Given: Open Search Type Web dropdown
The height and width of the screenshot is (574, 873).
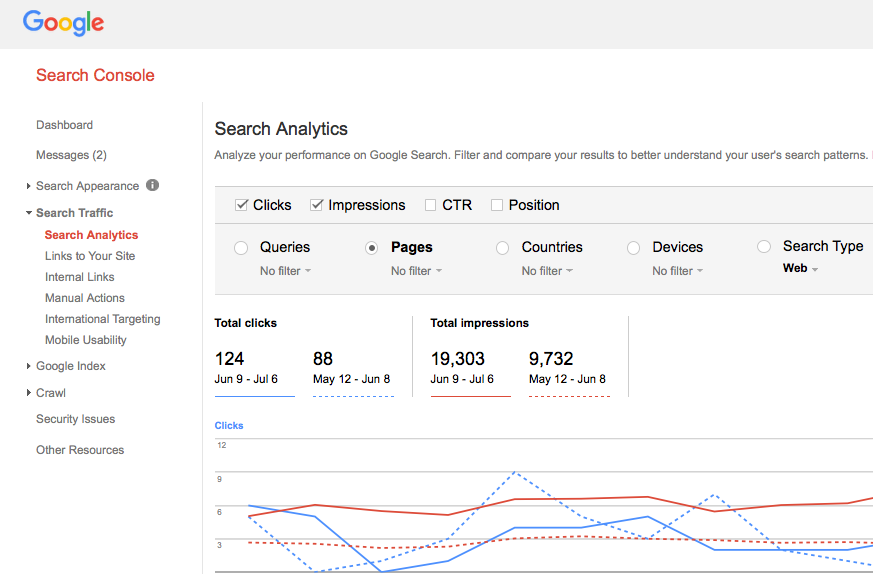Looking at the screenshot, I should [801, 268].
